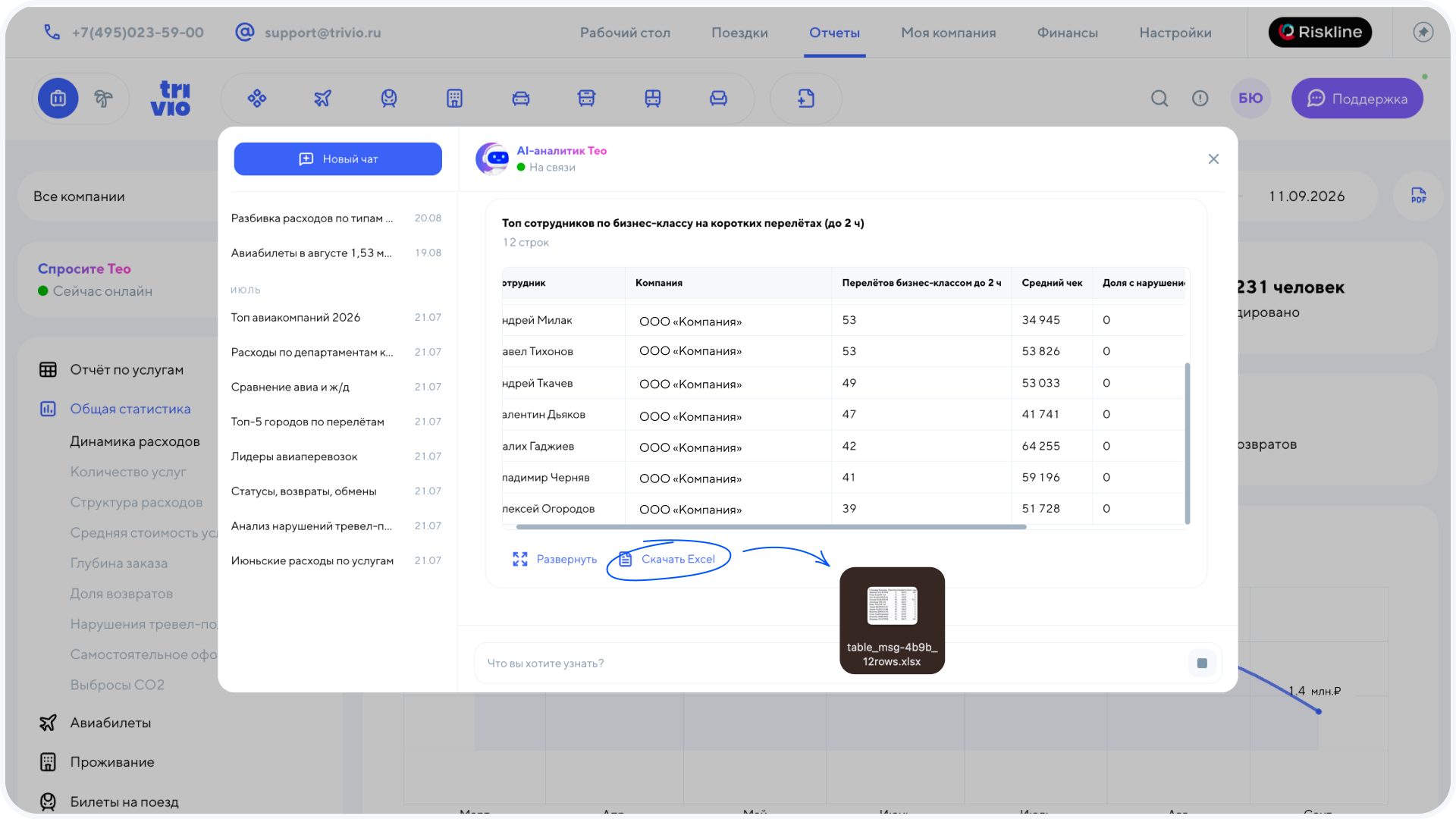The height and width of the screenshot is (819, 1456).
Task: Open the hotels building toolbar icon
Action: coord(455,99)
